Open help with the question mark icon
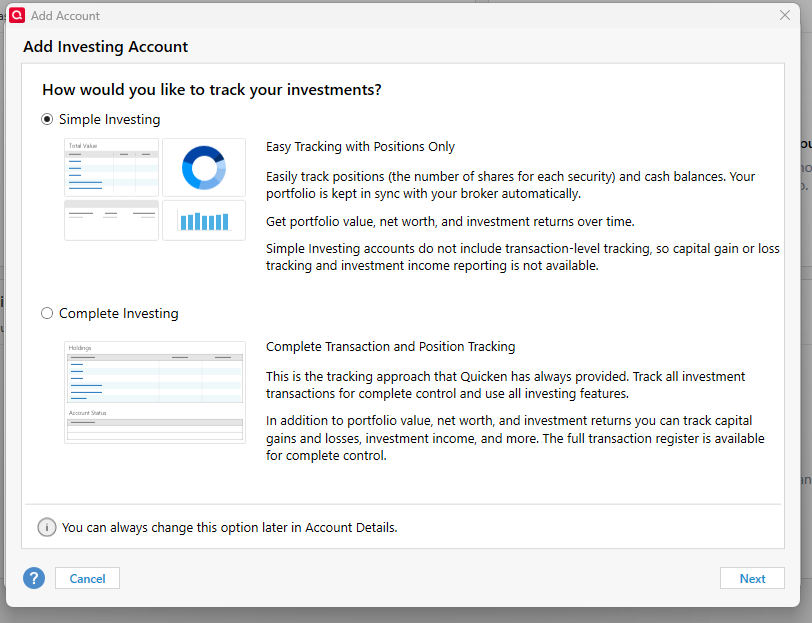This screenshot has height=623, width=812. (x=34, y=578)
